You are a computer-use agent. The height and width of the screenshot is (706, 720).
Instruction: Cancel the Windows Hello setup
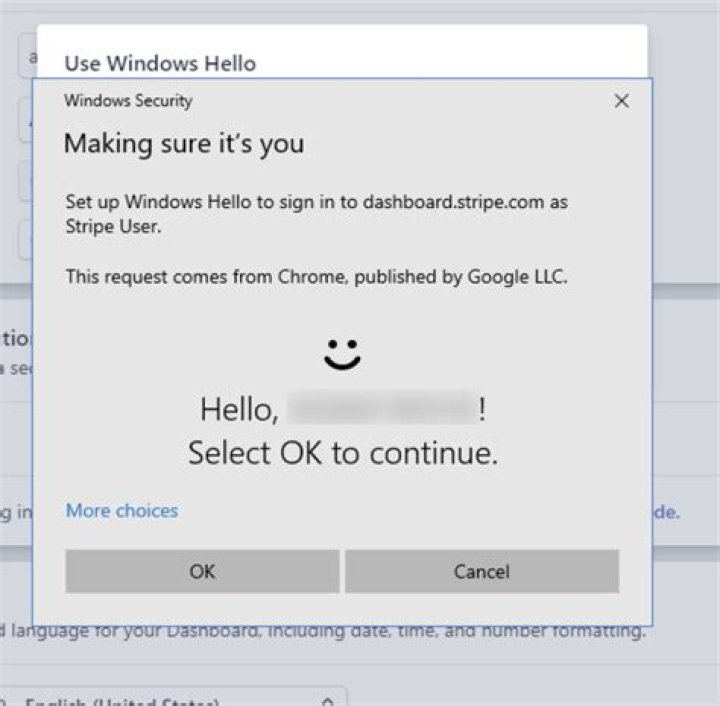pos(482,571)
